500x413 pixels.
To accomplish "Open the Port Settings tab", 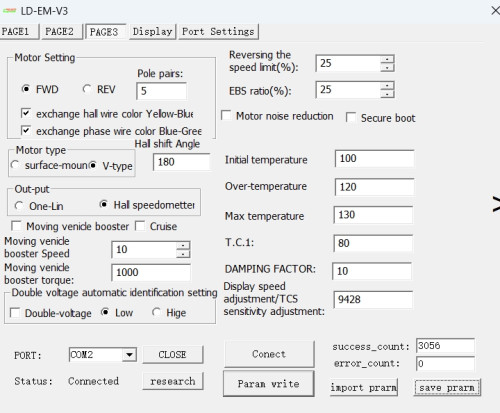I will point(218,32).
